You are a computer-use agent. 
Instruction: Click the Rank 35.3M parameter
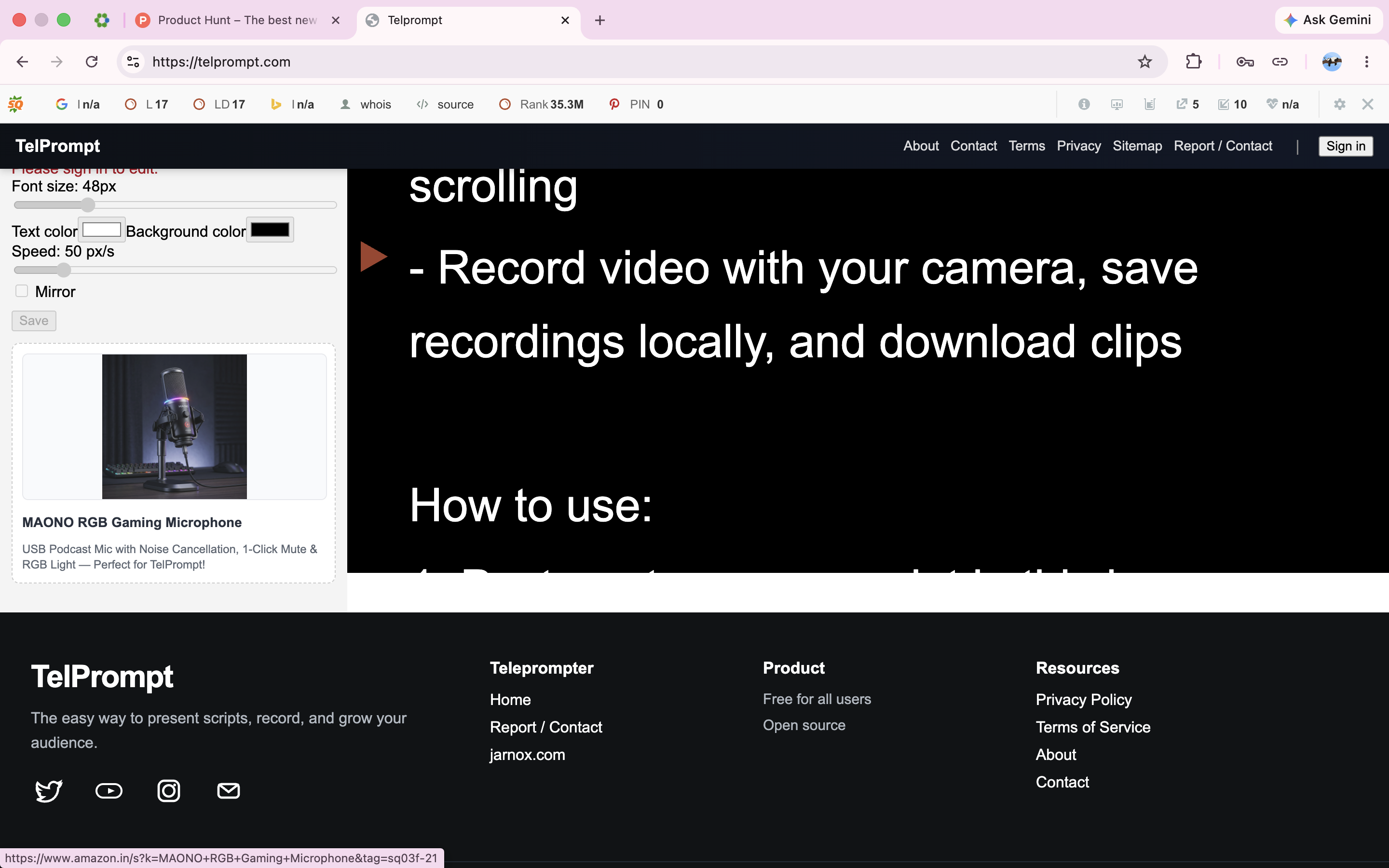pos(541,104)
